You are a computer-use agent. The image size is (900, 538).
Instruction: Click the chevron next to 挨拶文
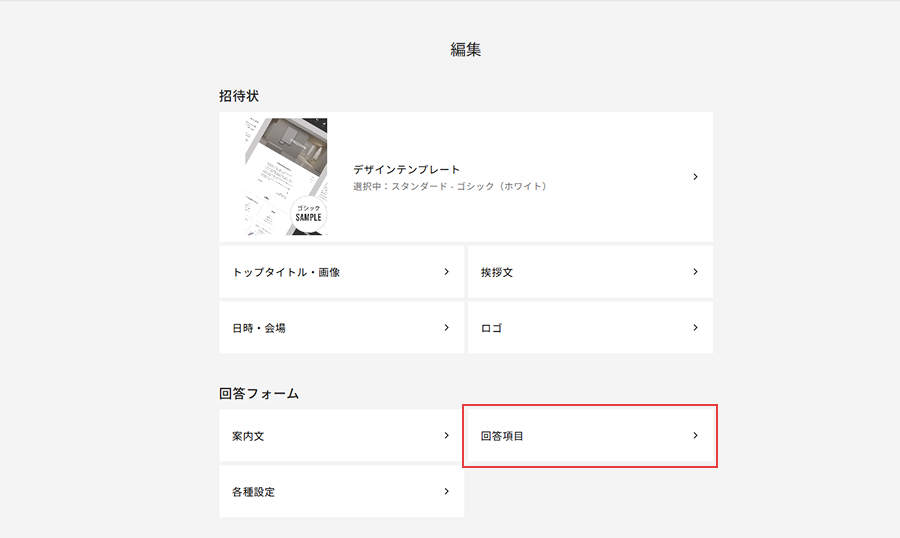point(695,271)
